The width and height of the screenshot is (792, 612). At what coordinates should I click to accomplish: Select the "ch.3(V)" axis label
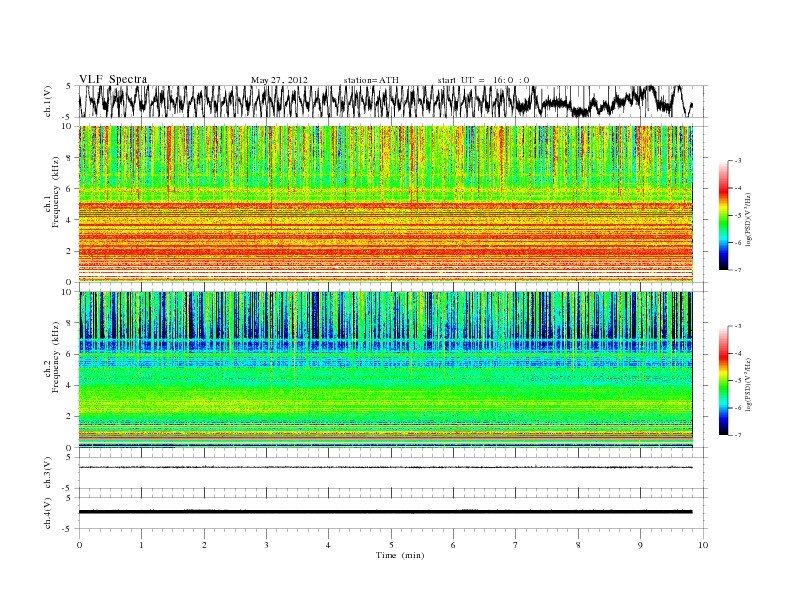click(47, 473)
